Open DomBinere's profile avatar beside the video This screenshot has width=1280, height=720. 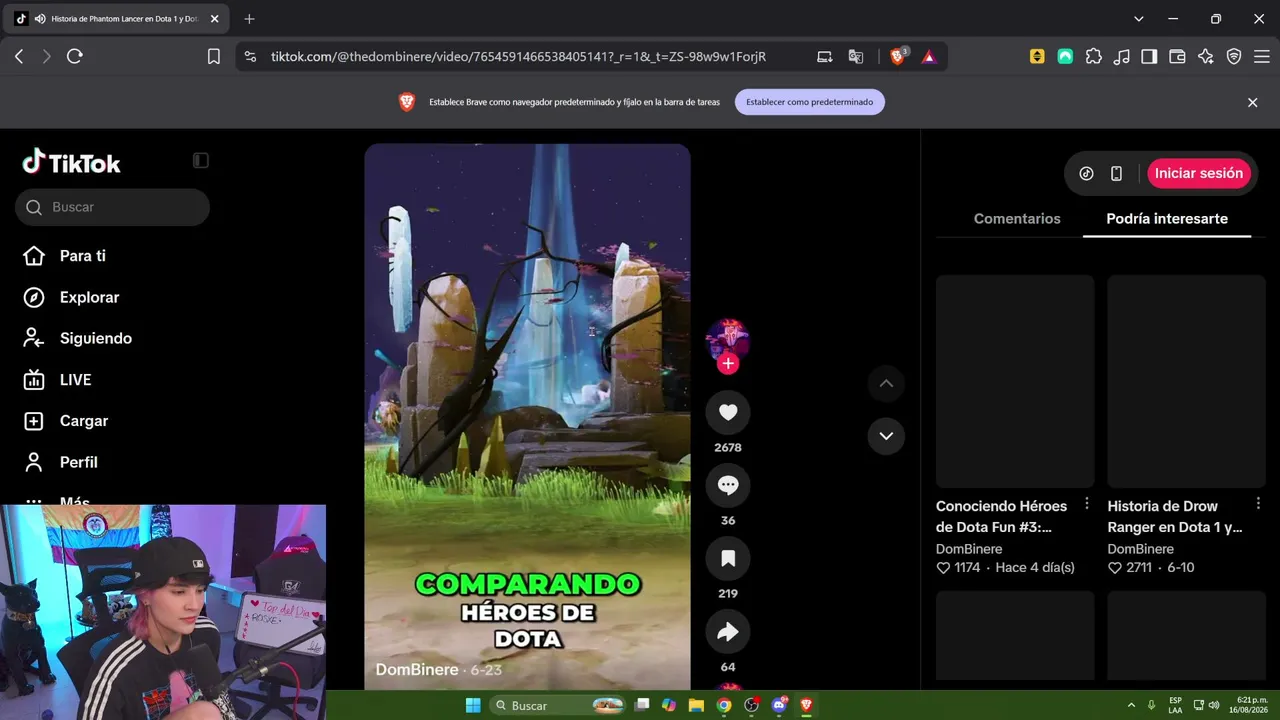click(728, 340)
